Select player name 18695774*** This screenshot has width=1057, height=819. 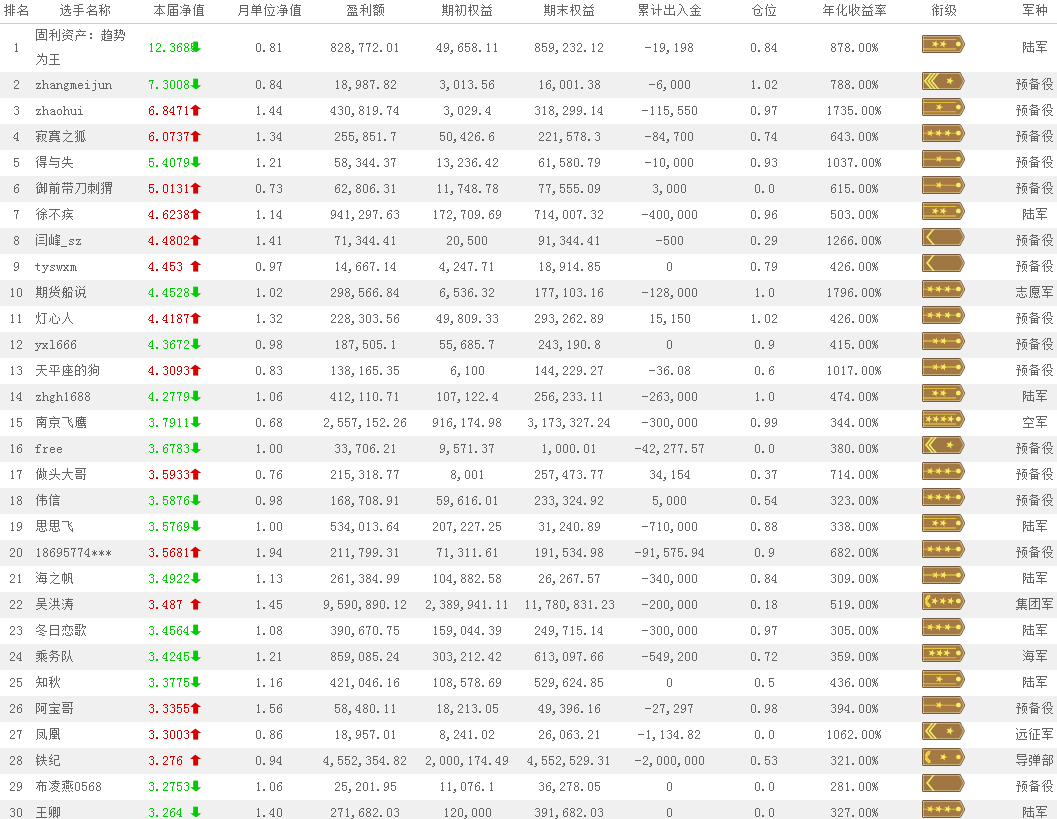(73, 553)
